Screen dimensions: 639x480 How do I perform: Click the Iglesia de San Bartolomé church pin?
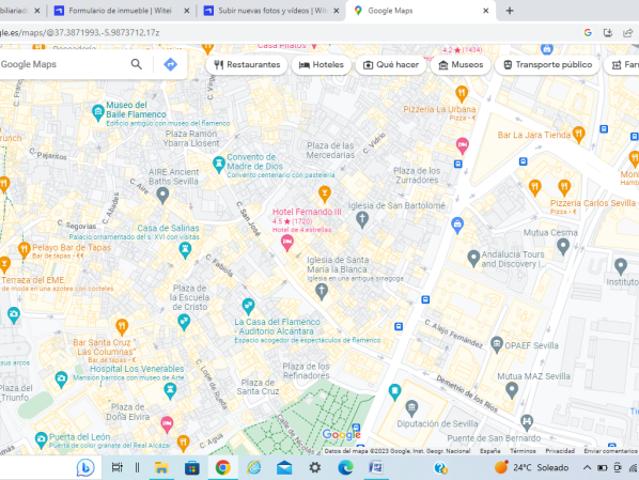(x=362, y=220)
